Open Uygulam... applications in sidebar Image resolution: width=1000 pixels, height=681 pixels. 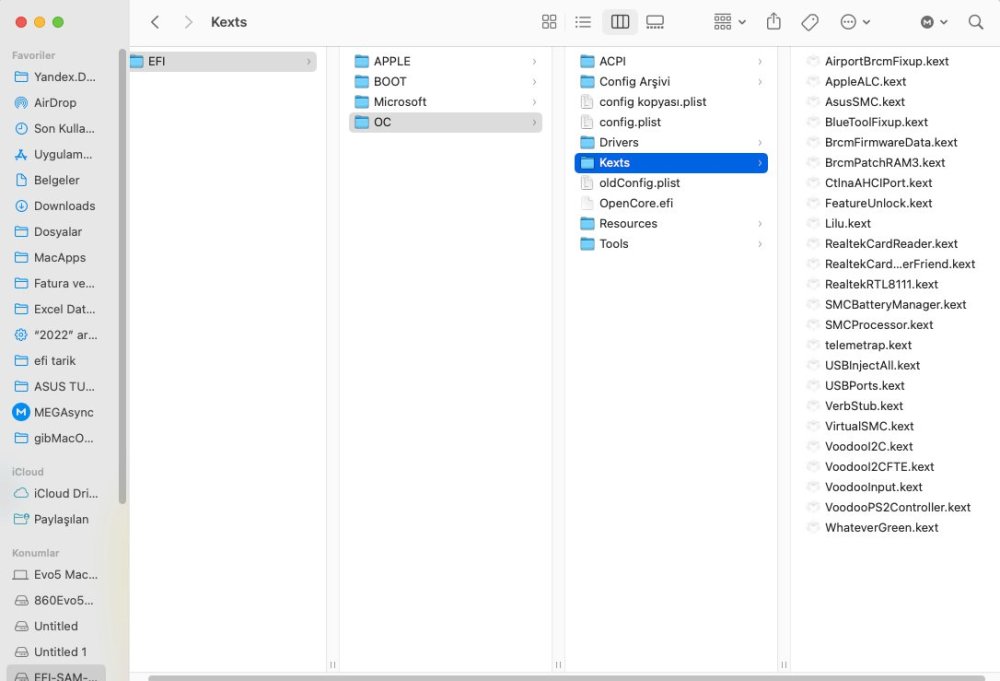click(x=55, y=154)
